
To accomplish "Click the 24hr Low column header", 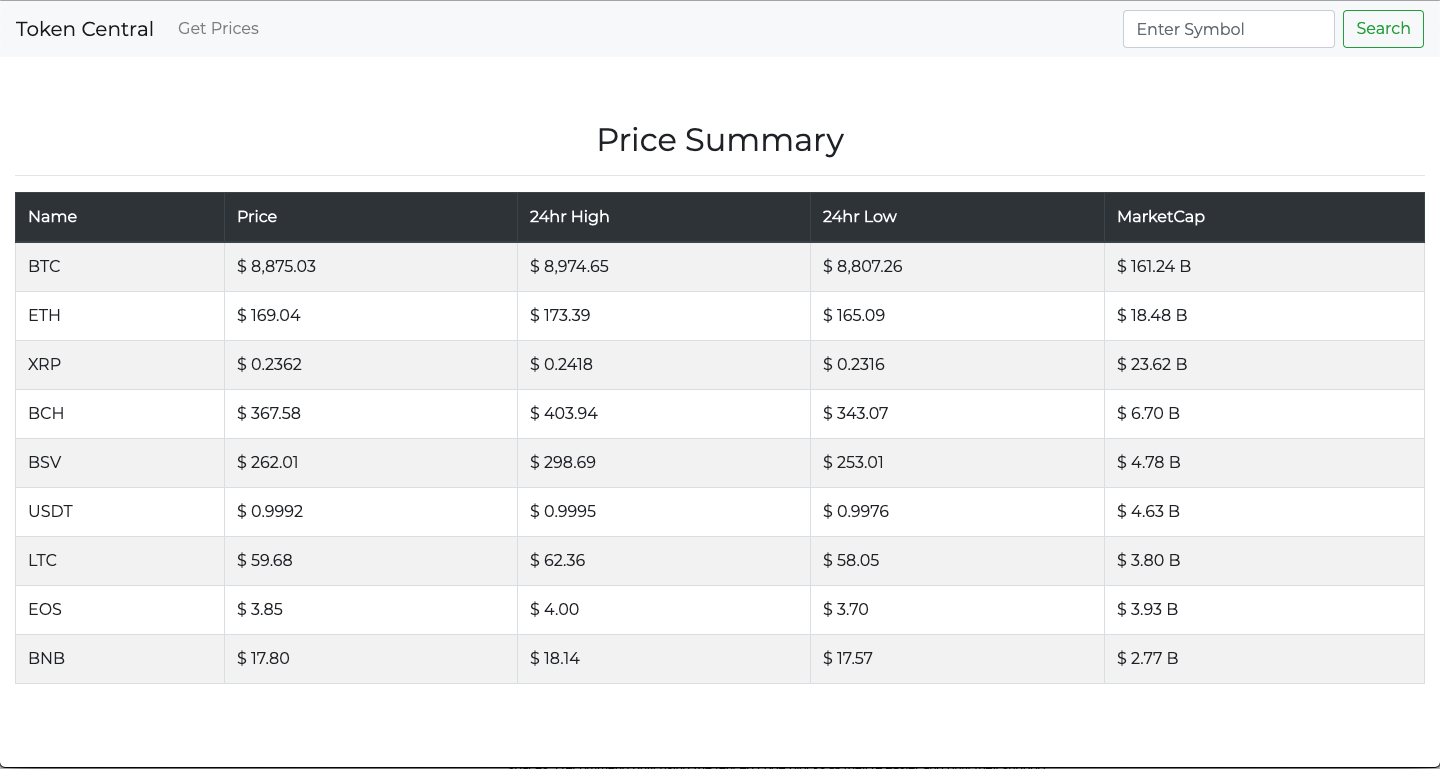I will click(x=859, y=217).
